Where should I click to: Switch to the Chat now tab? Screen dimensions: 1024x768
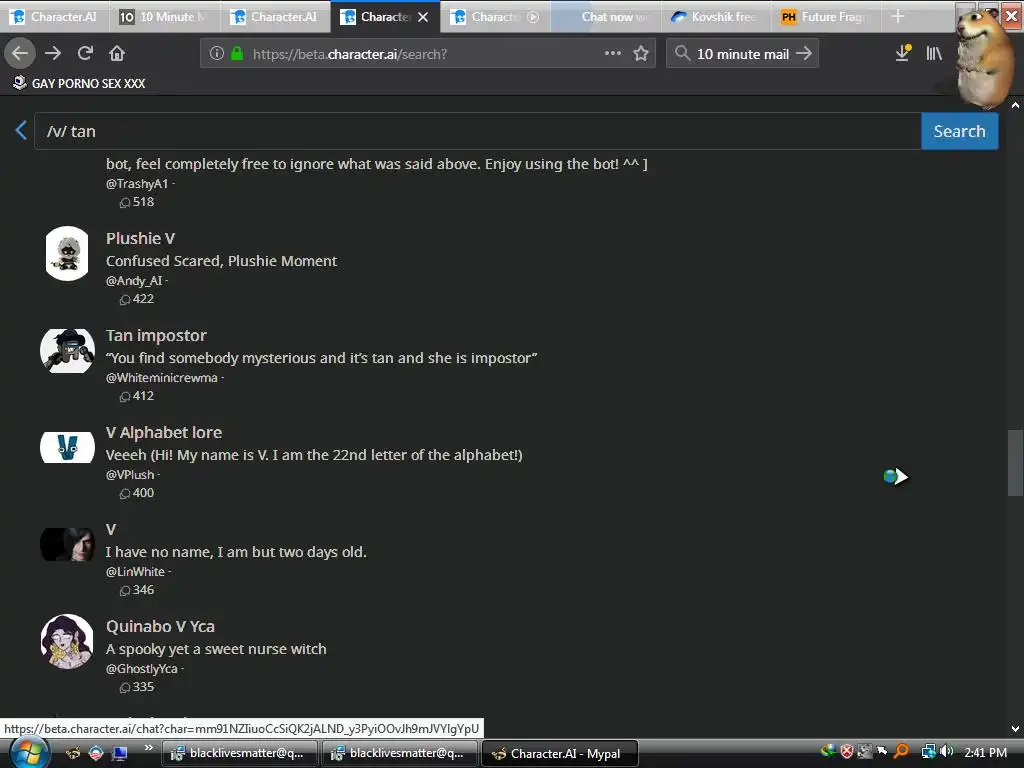coord(606,17)
